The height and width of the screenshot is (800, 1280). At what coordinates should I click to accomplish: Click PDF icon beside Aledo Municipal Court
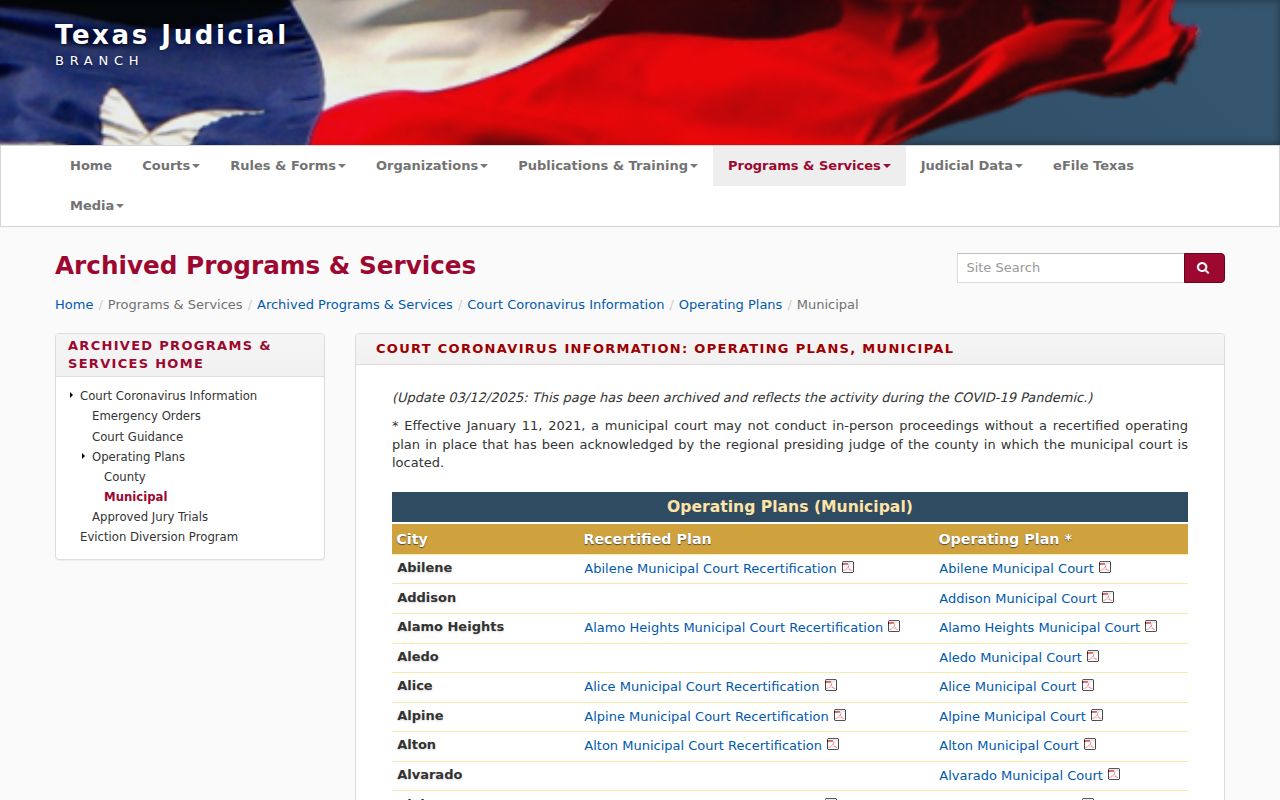click(1093, 656)
